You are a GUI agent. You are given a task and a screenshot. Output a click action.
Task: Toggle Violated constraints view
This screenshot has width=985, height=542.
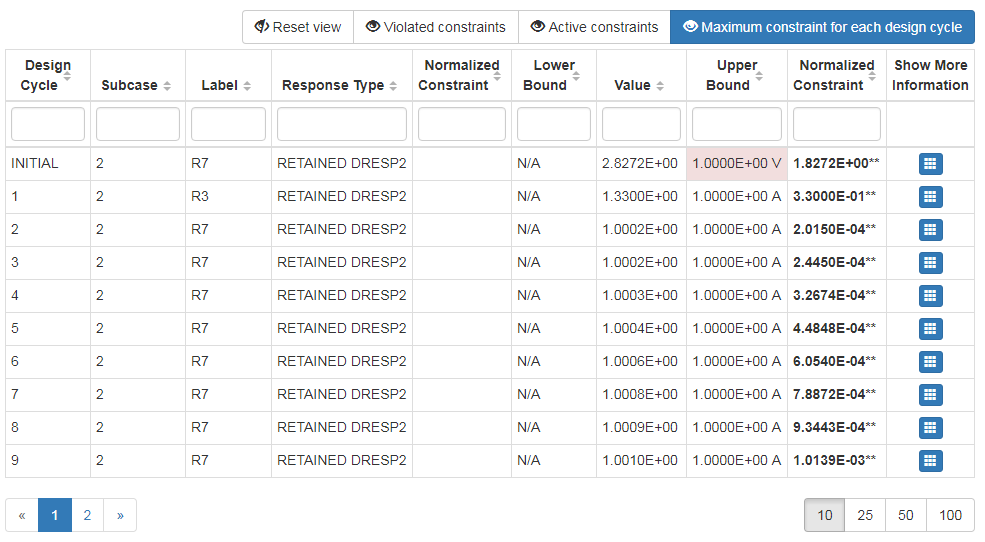436,27
